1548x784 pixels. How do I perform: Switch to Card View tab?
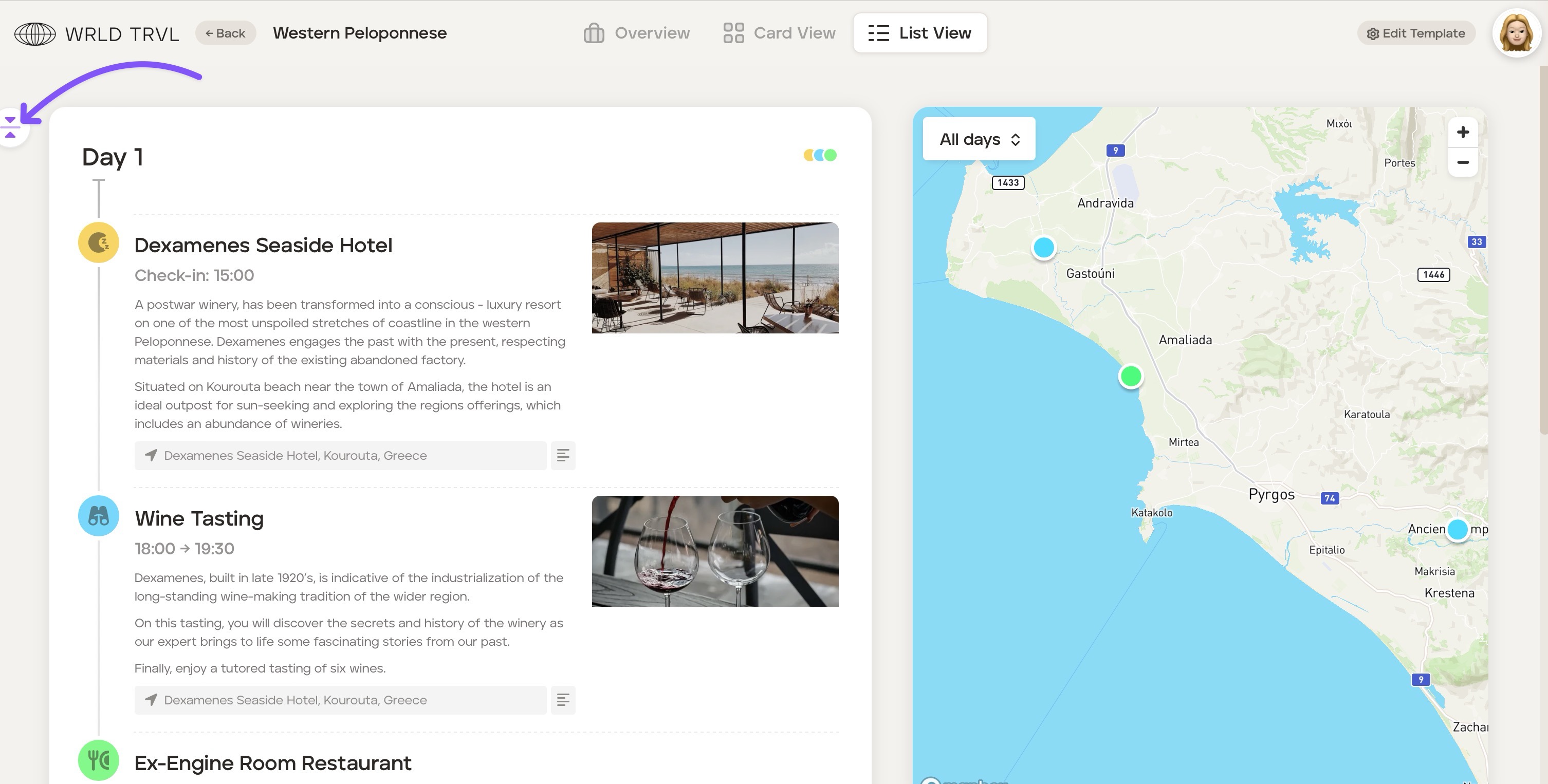[779, 33]
